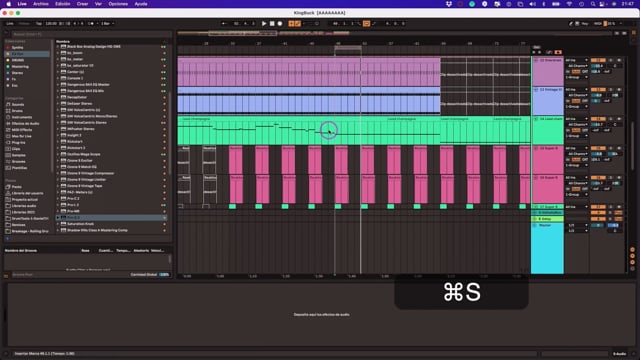Toggle the orange Loop switch in the transport
The image size is (640, 360).
366,24
